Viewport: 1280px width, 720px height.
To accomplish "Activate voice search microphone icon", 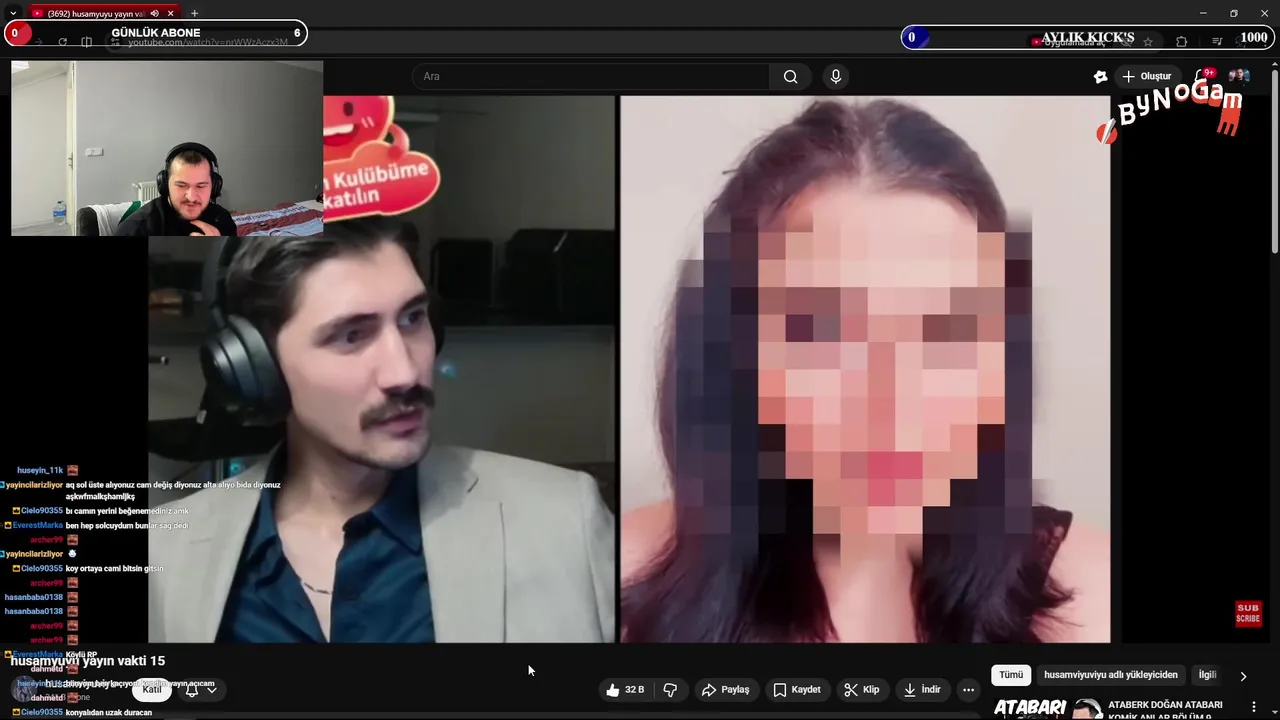I will (836, 76).
